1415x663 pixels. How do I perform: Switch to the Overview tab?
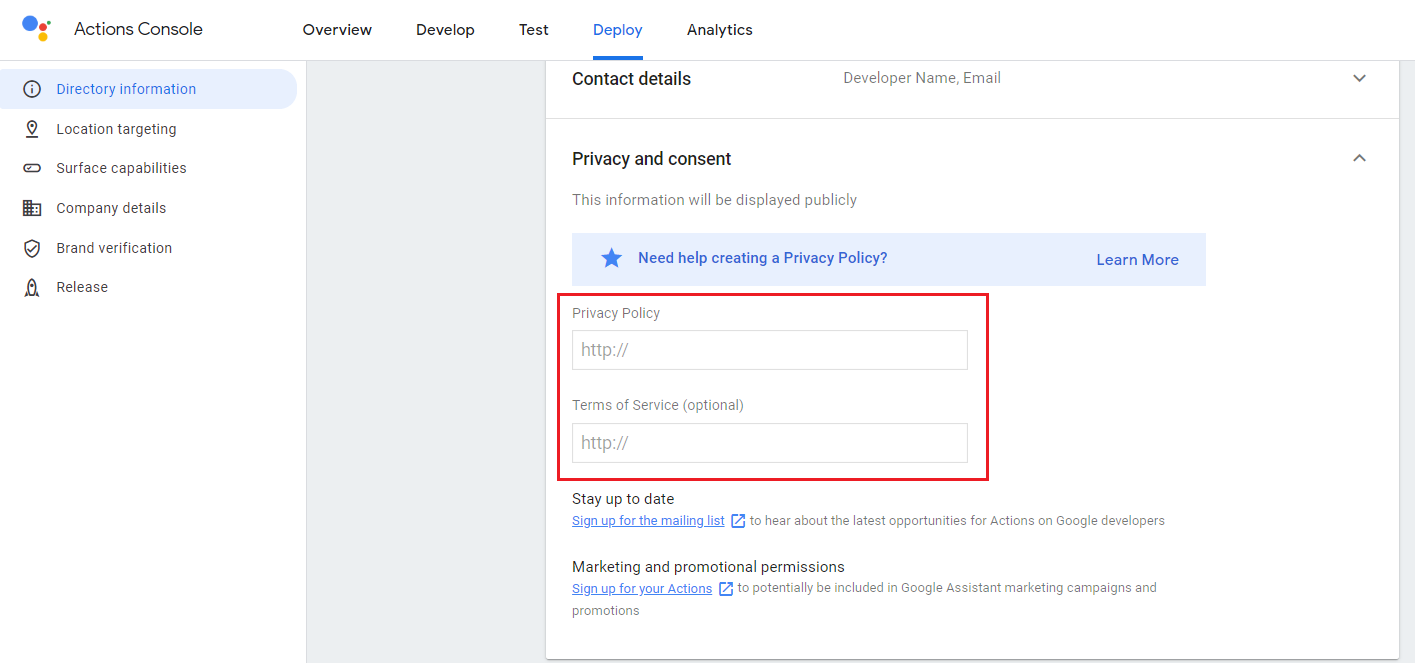pyautogui.click(x=337, y=30)
